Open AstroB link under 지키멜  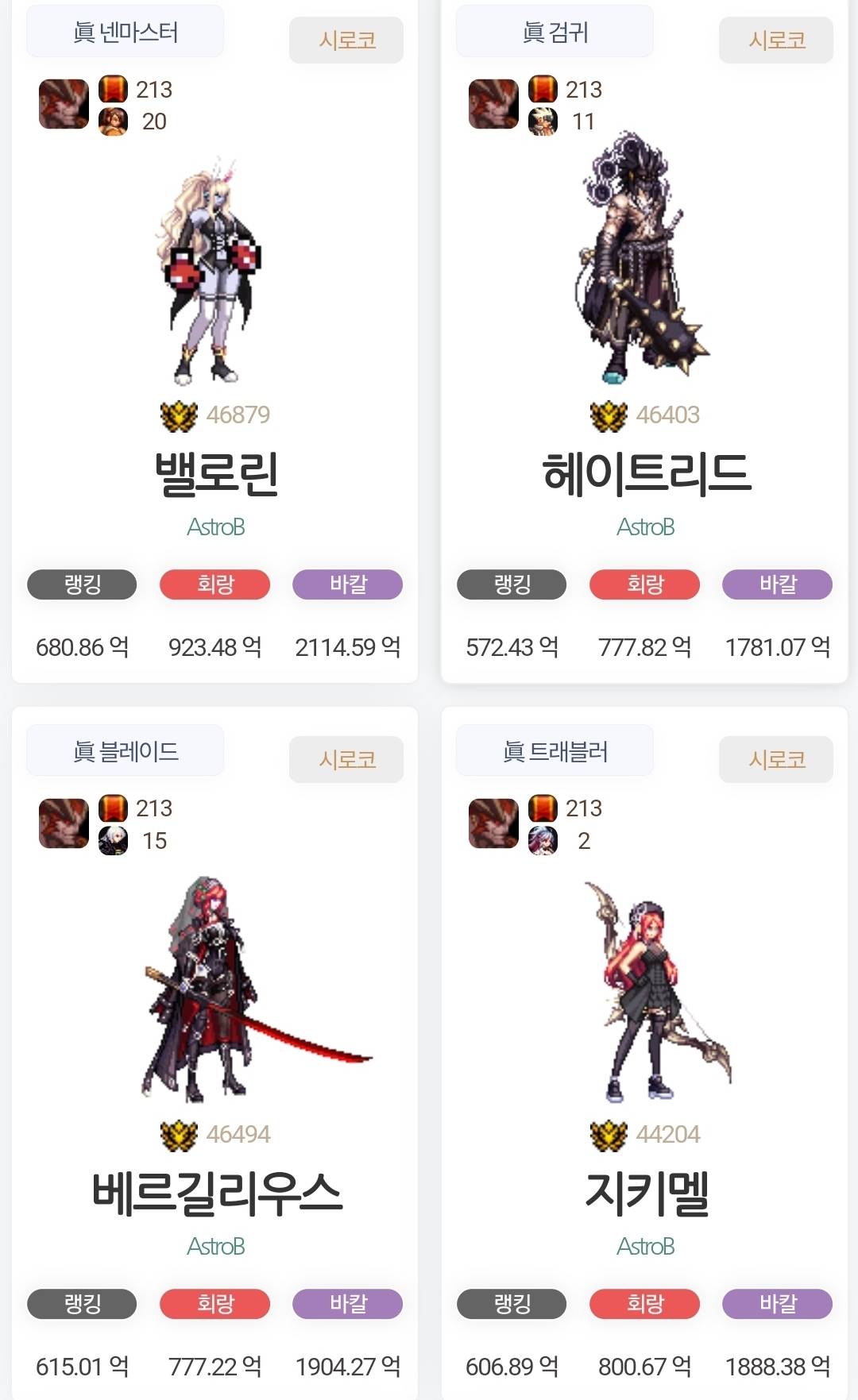pos(645,1247)
